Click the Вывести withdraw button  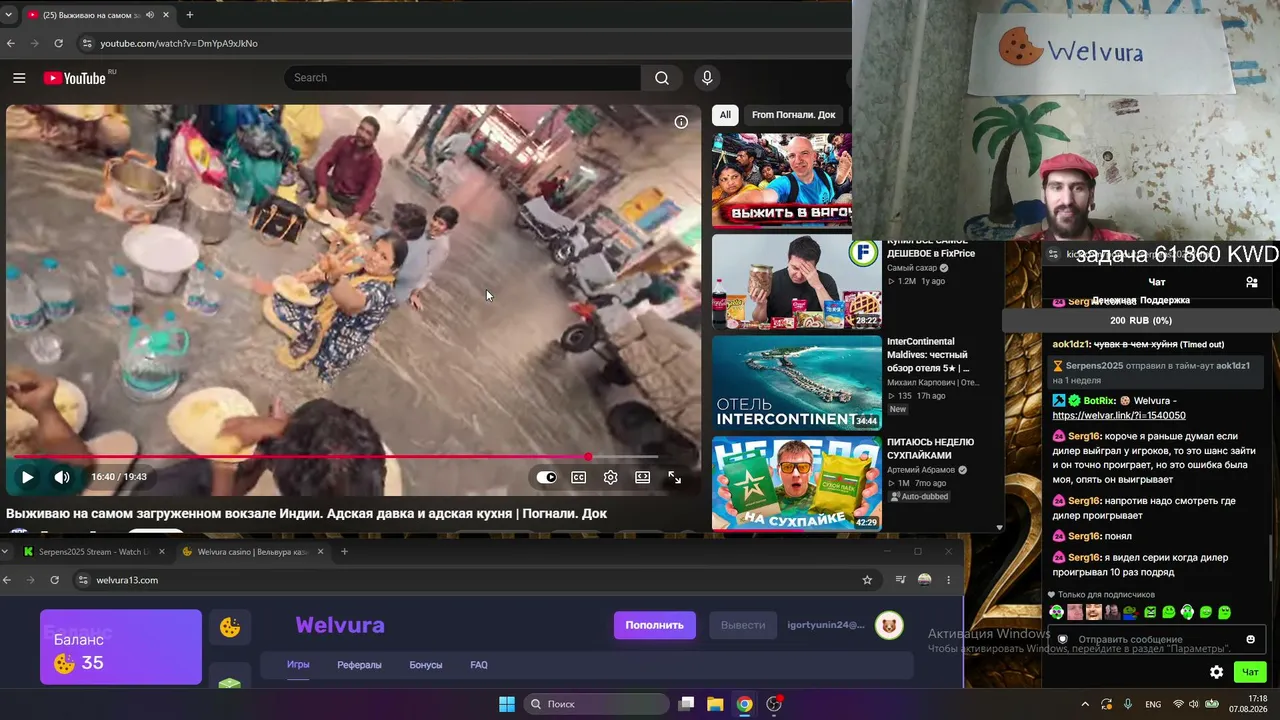coord(743,625)
